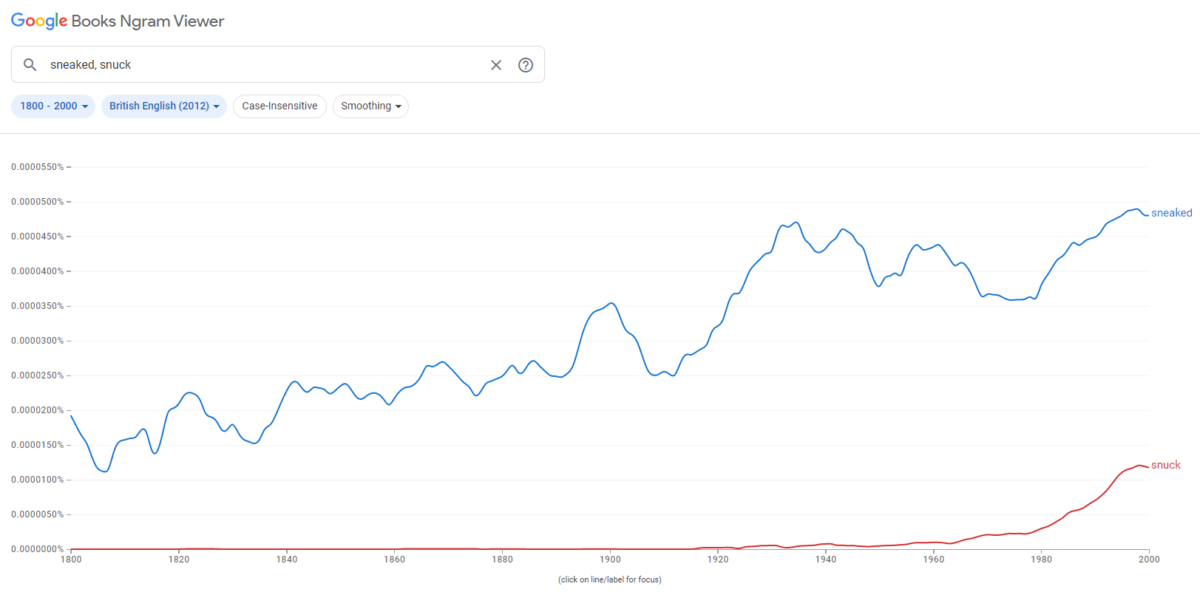Toggle the Case-Insensitive option
Image resolution: width=1200 pixels, height=595 pixels.
point(279,106)
